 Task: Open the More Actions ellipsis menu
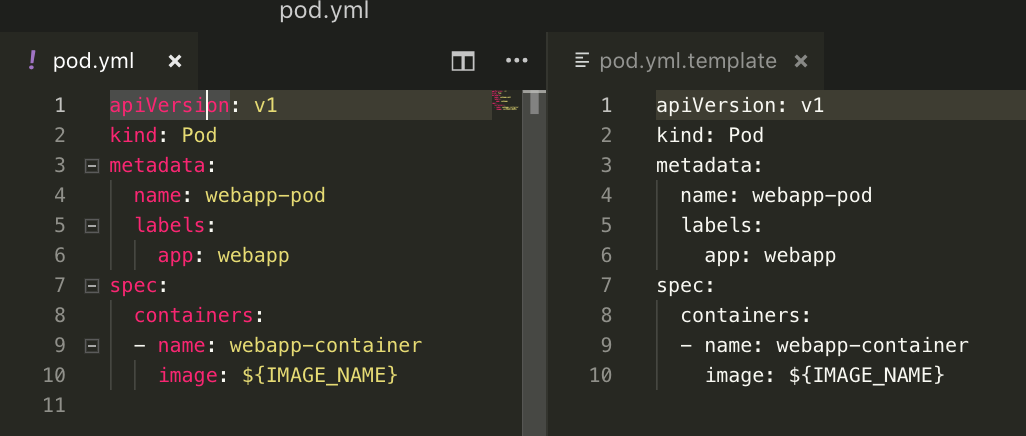click(x=516, y=61)
